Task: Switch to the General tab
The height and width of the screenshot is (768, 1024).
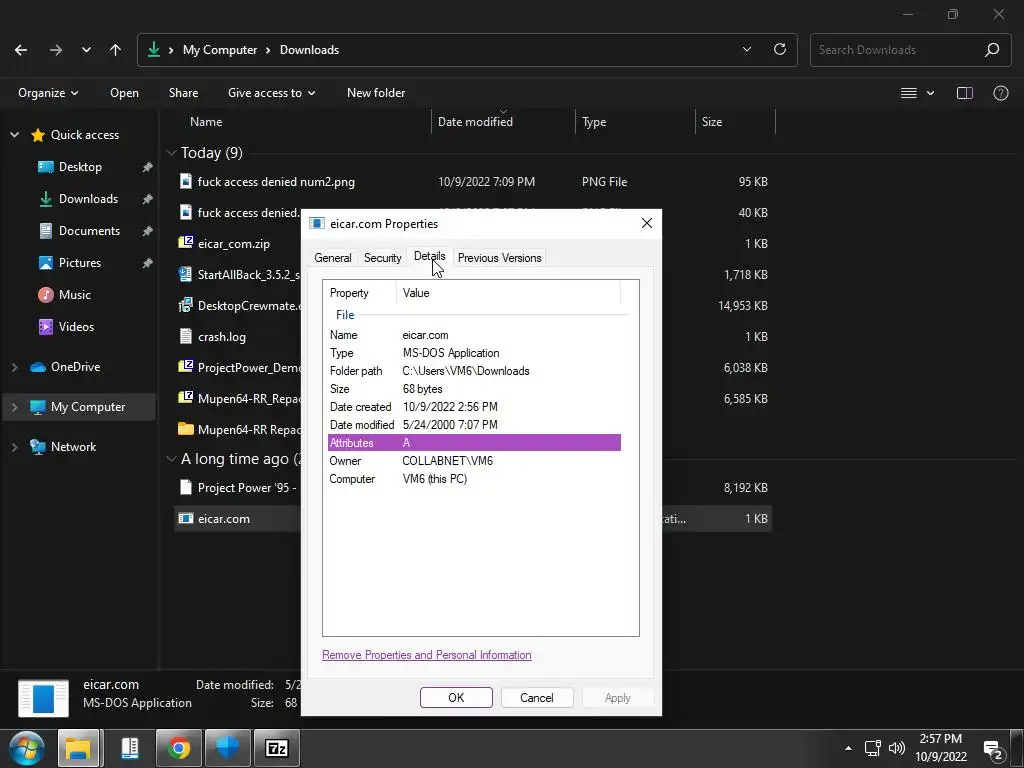Action: point(332,258)
